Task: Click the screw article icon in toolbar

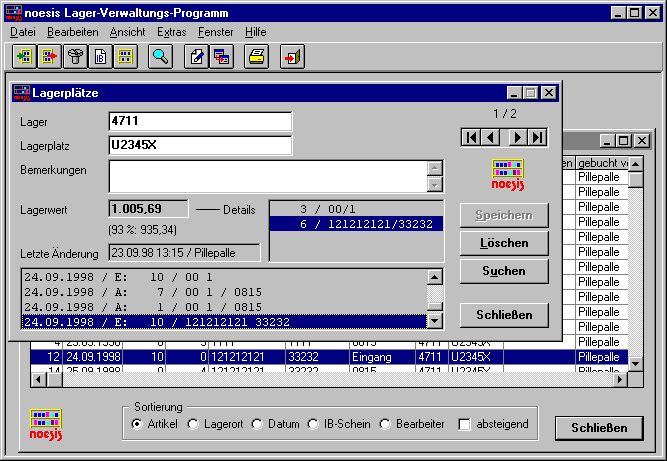Action: coord(75,57)
